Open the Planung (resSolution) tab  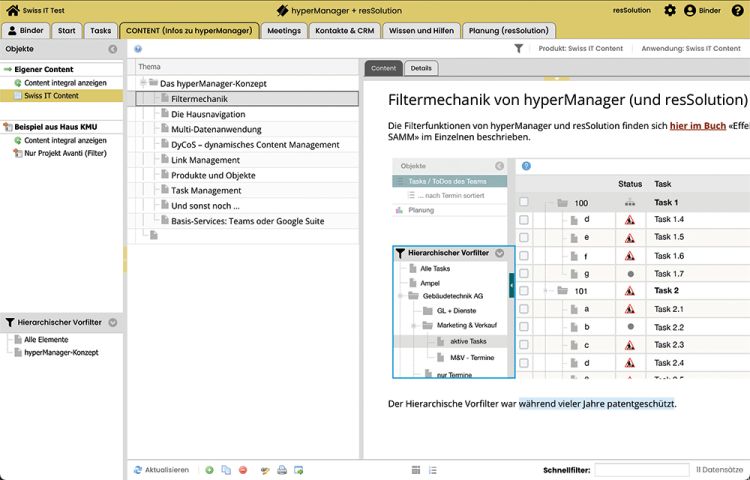pyautogui.click(x=508, y=31)
